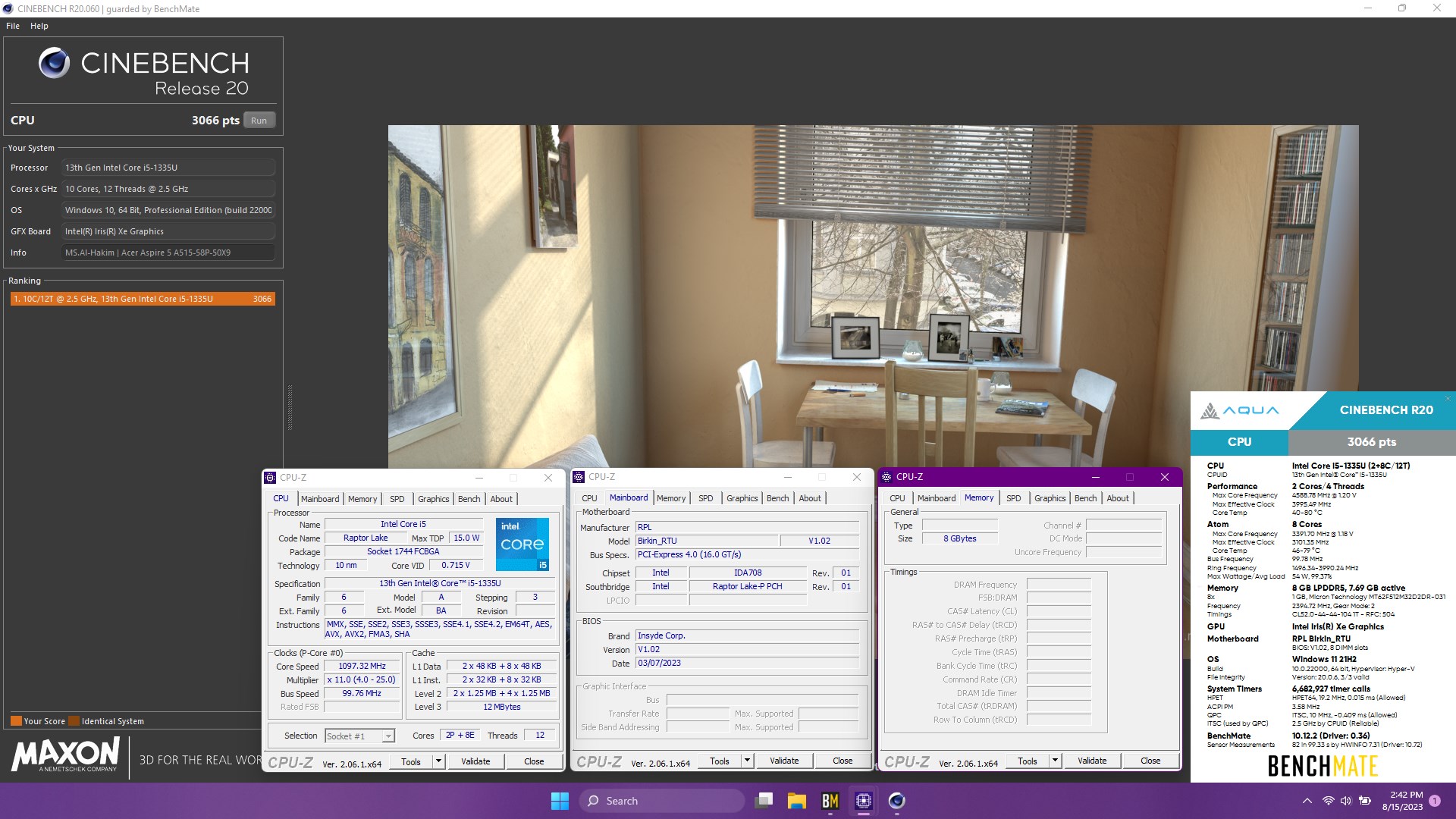Click the AQUA logo in BenchMate panel
The height and width of the screenshot is (819, 1456).
(1239, 411)
